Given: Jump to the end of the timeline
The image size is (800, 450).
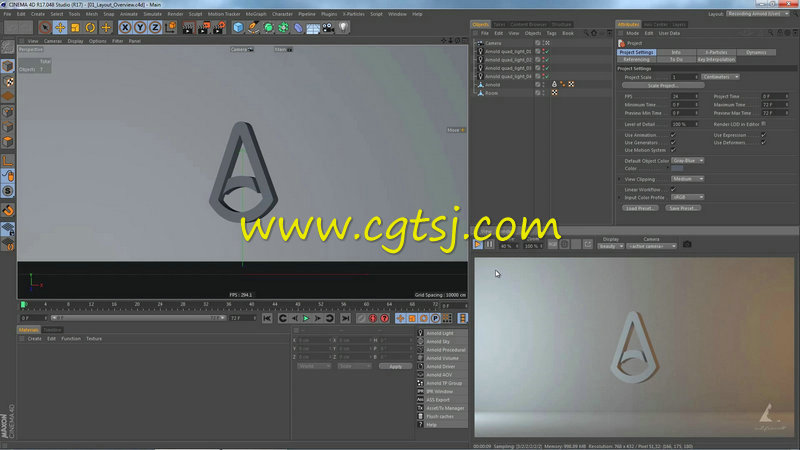Looking at the screenshot, I should [x=345, y=318].
